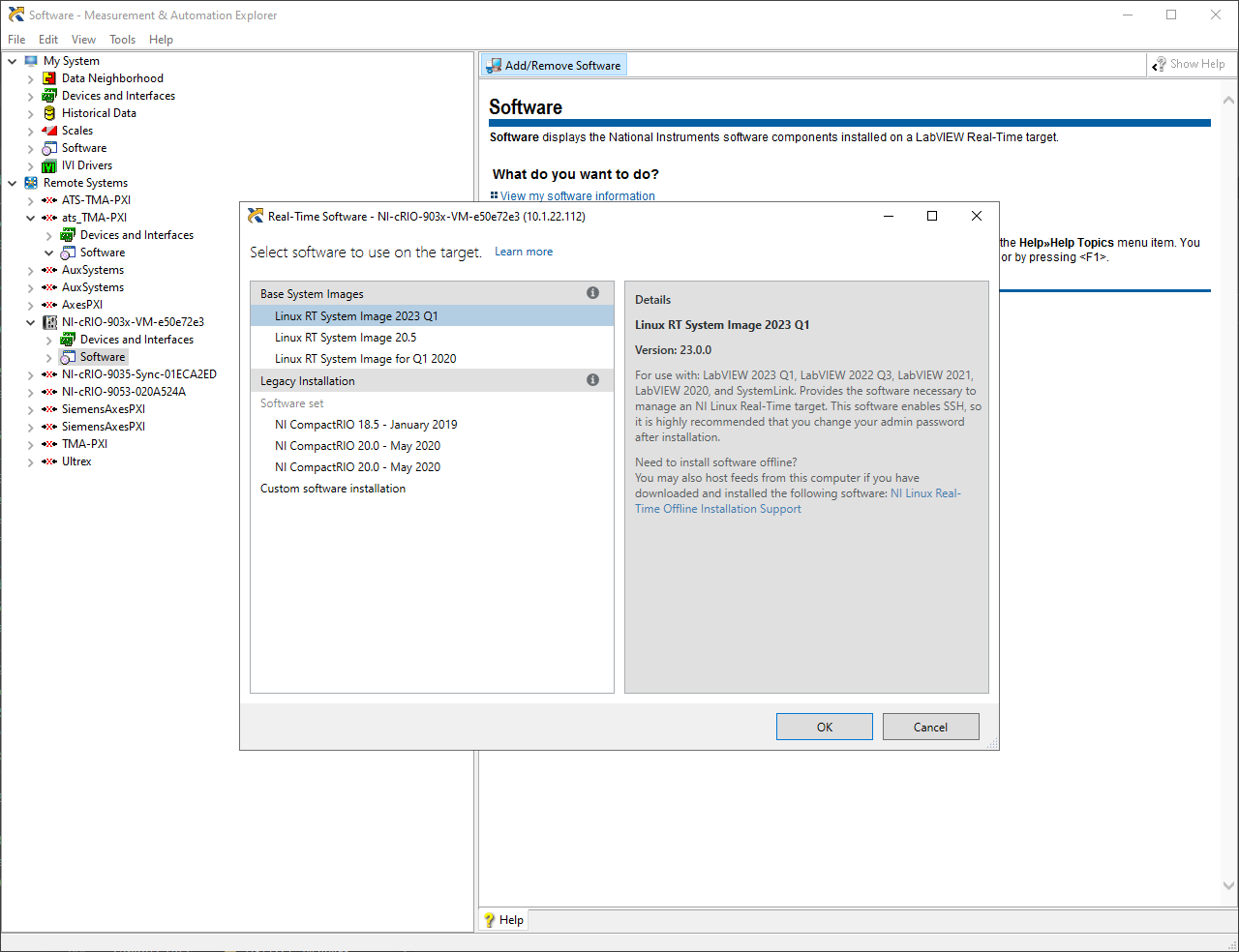Open the View menu
1239x952 pixels.
(83, 40)
